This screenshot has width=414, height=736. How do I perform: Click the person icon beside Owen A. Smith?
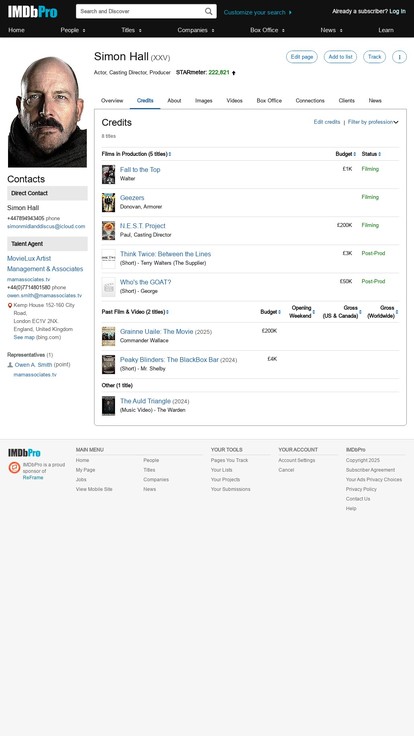(x=10, y=365)
